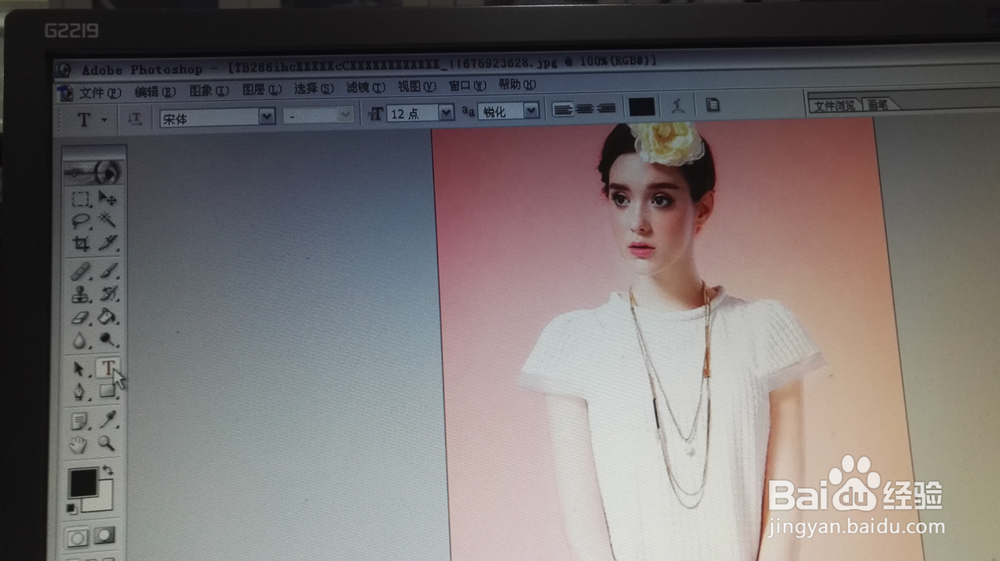The width and height of the screenshot is (1000, 561).
Task: Select the Notes tool
Action: [x=78, y=421]
